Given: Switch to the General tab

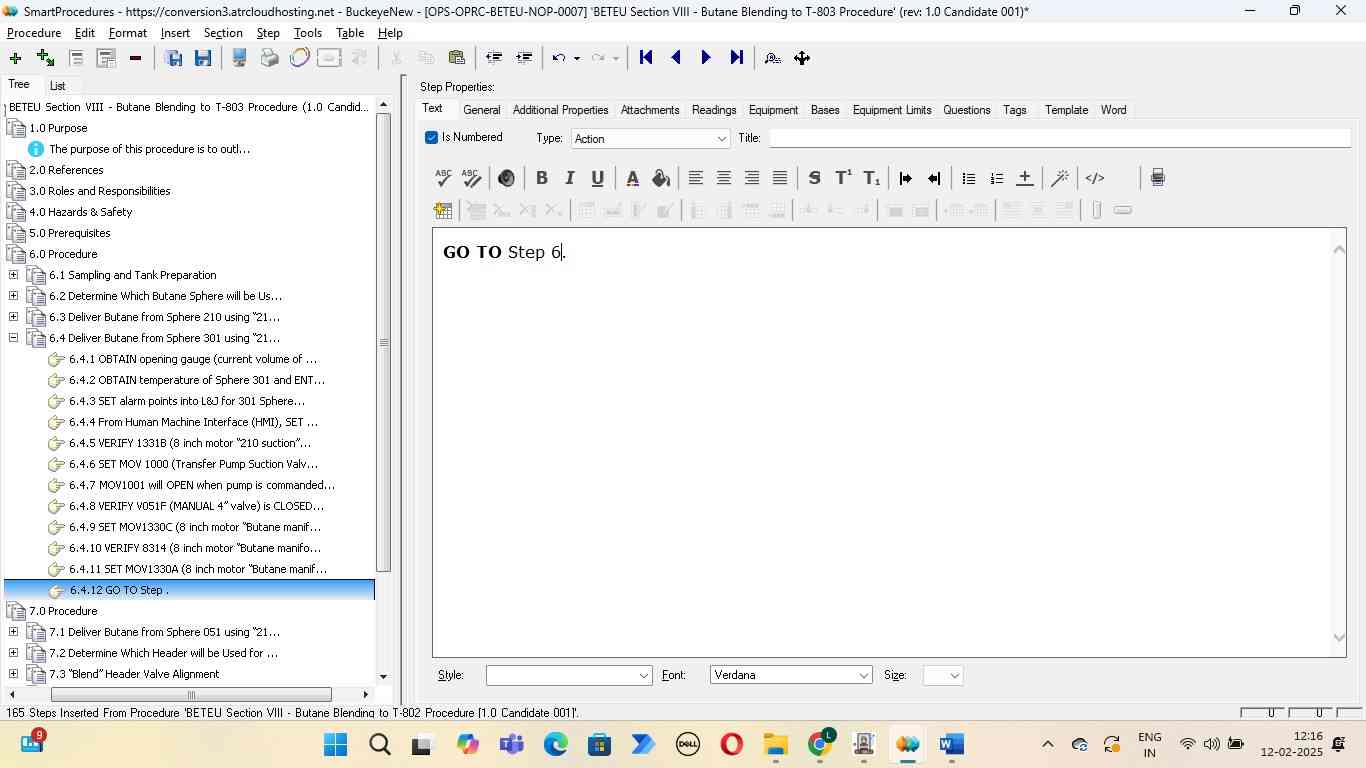Looking at the screenshot, I should tap(482, 110).
